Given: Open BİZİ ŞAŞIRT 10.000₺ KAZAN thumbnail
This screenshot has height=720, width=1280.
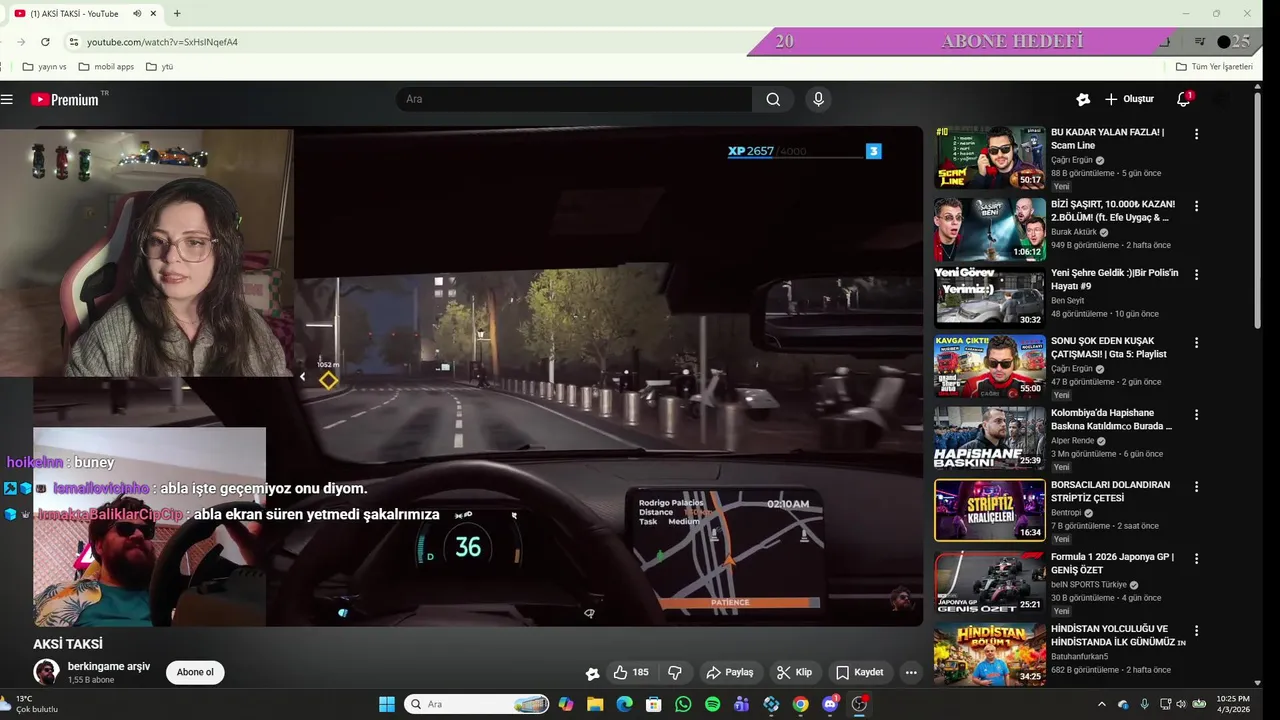Looking at the screenshot, I should click(990, 229).
